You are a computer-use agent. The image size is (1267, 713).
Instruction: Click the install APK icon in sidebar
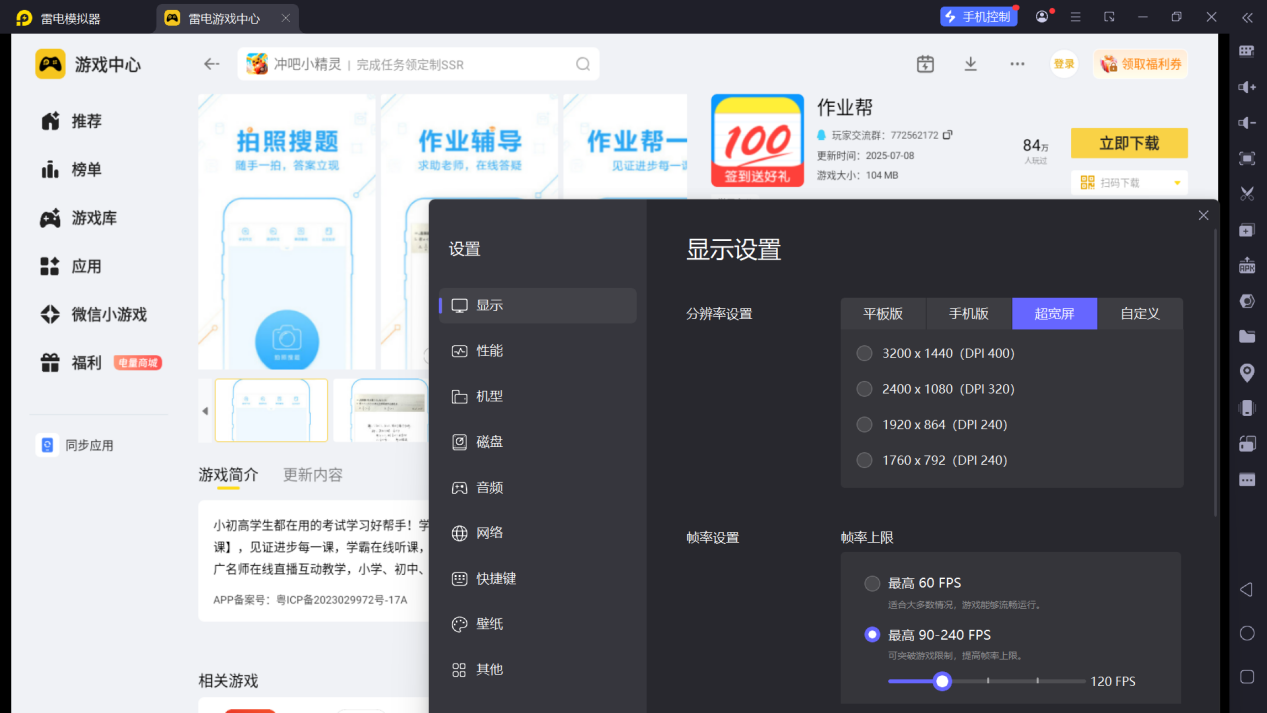[x=1247, y=265]
